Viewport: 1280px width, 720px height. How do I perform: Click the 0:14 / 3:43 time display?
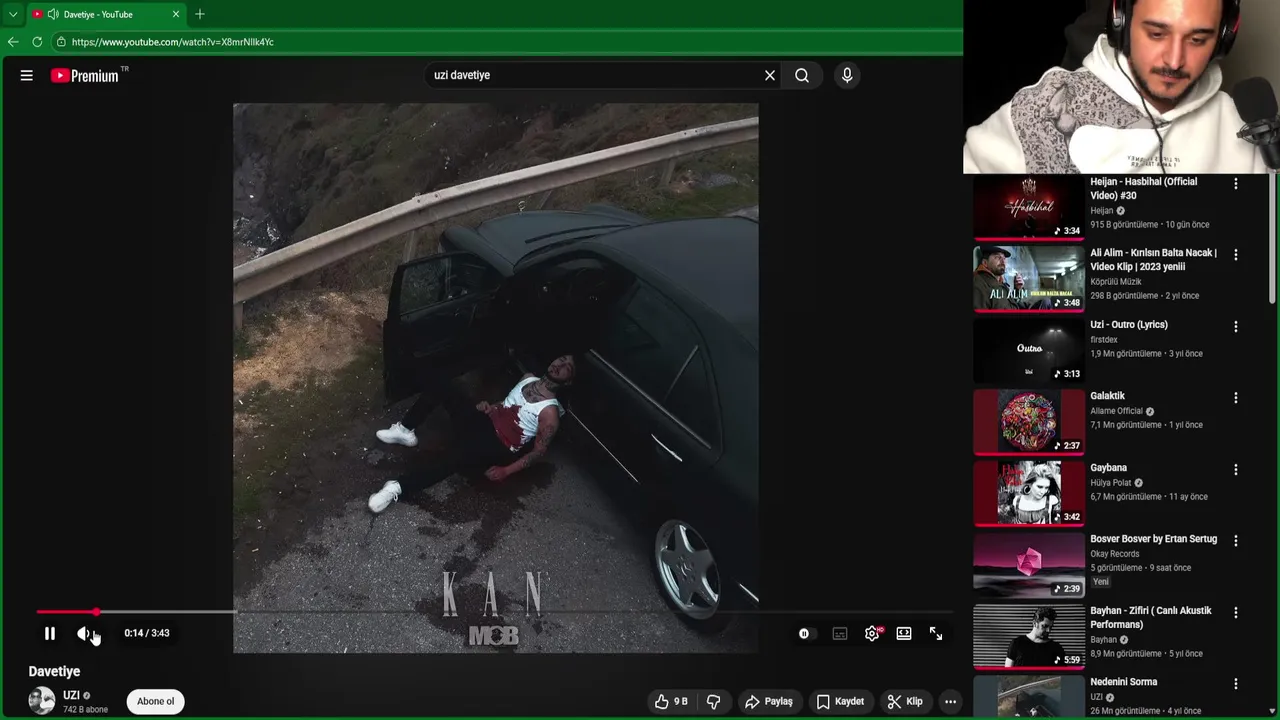[147, 633]
